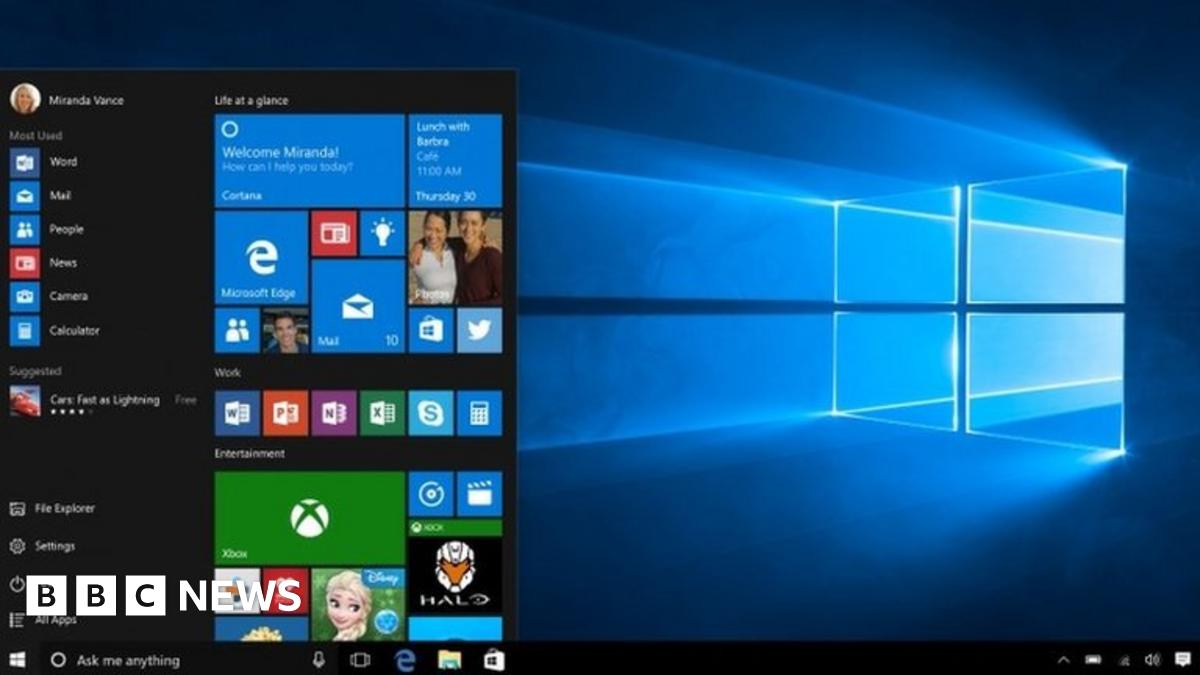The width and height of the screenshot is (1200, 675).
Task: Open the Excel tile in Work group
Action: coord(382,413)
